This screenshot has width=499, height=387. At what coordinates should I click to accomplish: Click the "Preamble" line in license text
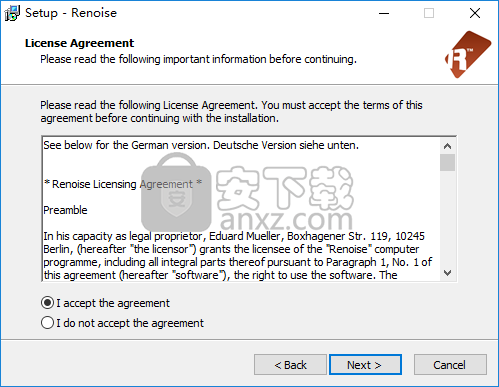[x=65, y=210]
